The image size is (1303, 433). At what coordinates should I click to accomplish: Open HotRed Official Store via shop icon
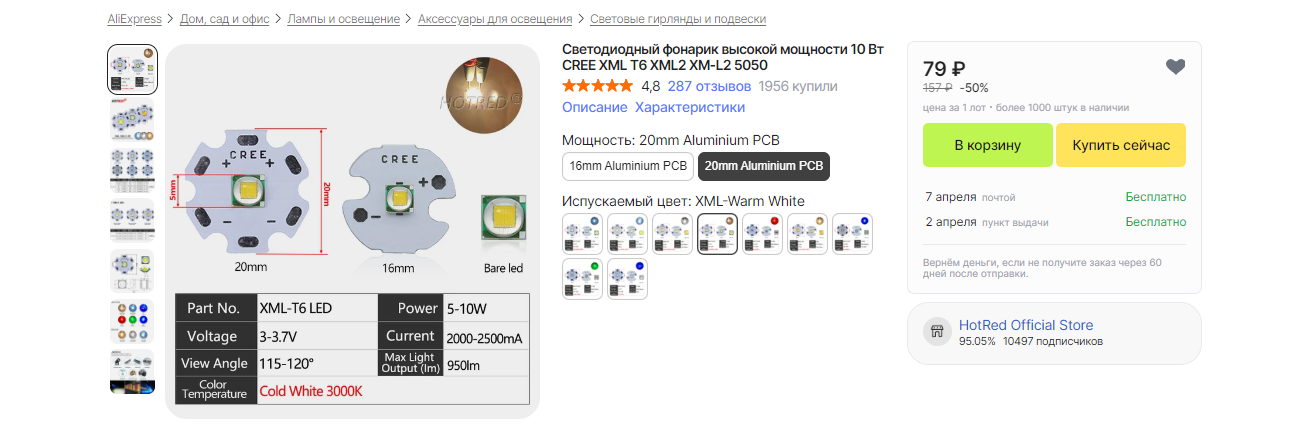tap(938, 332)
